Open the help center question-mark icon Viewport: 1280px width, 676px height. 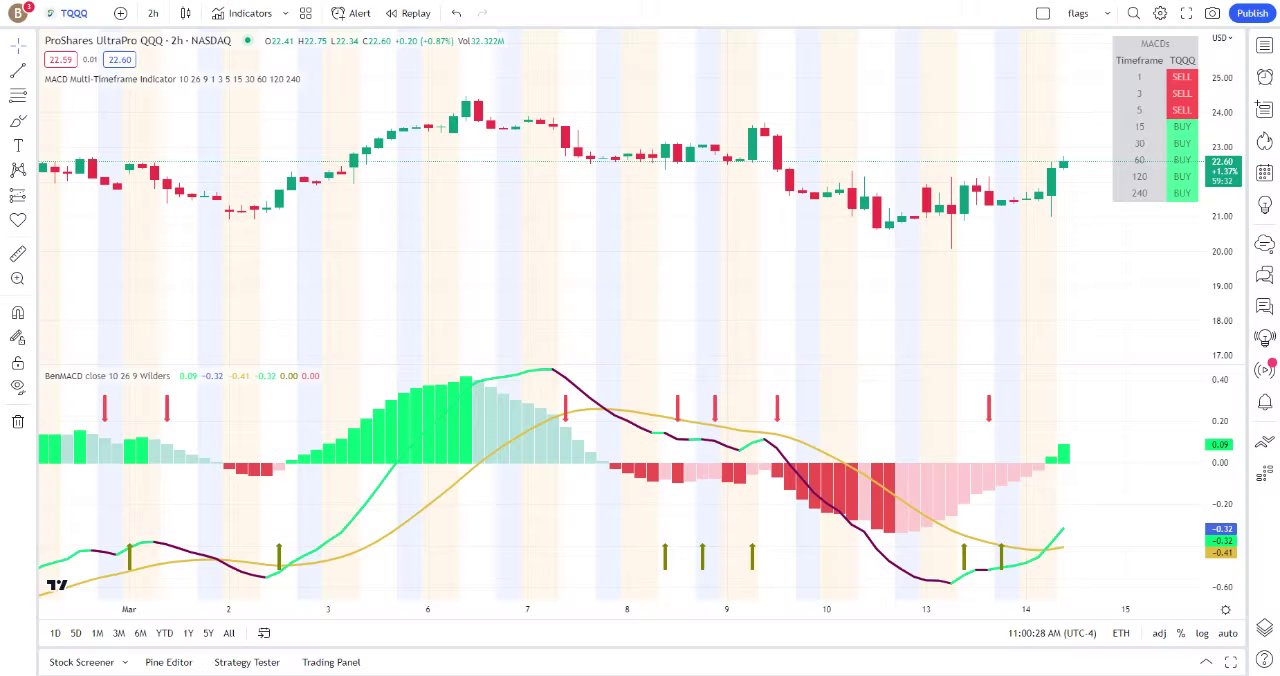point(1264,660)
